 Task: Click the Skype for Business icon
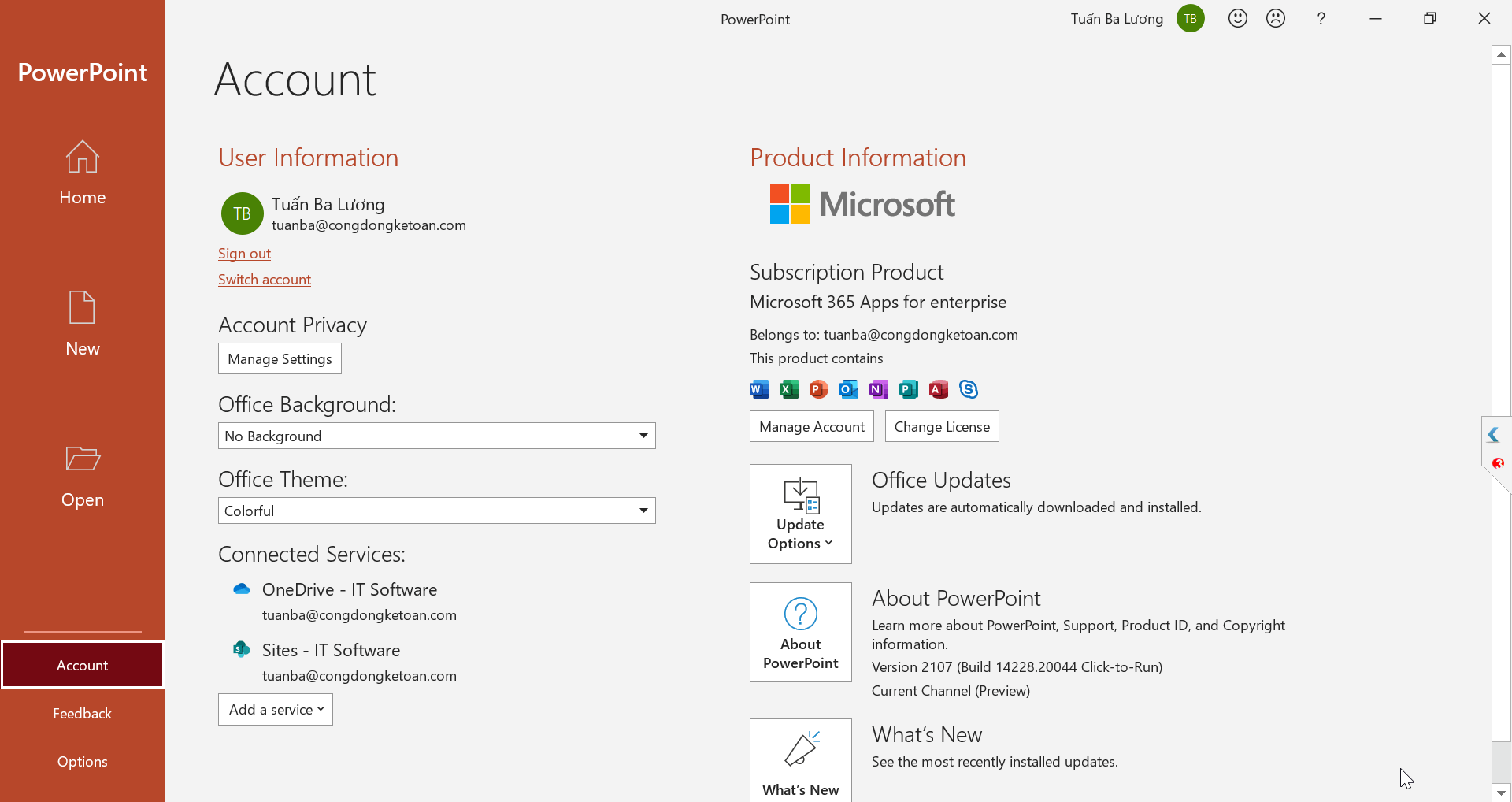click(969, 389)
